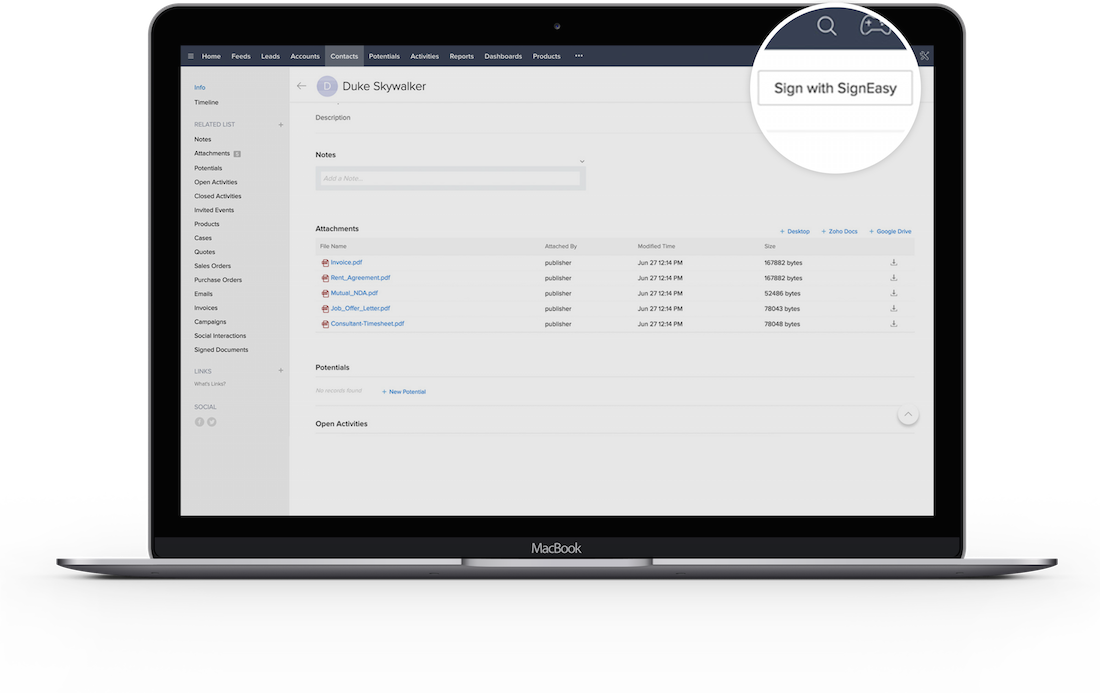Viewport: 1100px width, 698px height.
Task: Attach a file from Zoho Docs
Action: pyautogui.click(x=840, y=231)
